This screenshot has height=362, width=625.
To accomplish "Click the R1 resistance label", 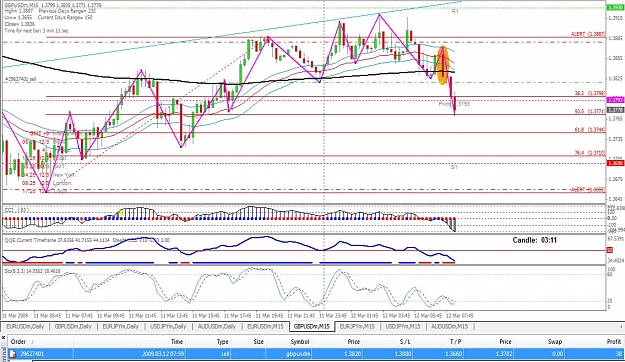I will [x=455, y=11].
